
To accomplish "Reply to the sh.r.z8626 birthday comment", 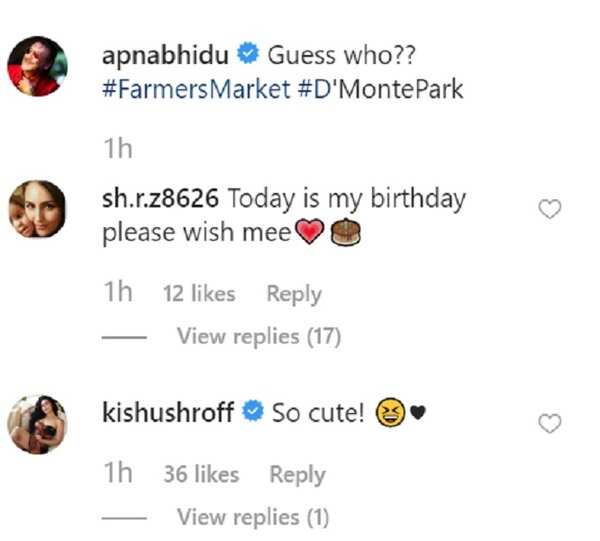I will (294, 294).
